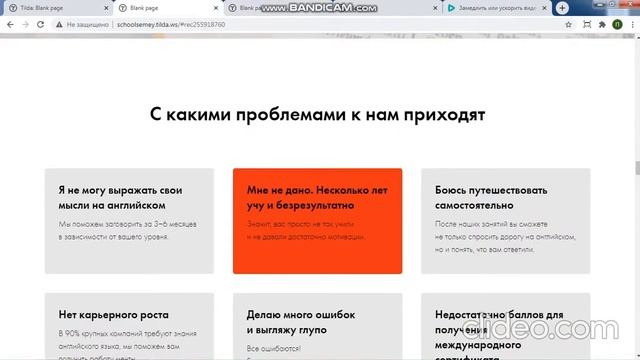
Task: Close the video speed tab
Action: point(544,8)
